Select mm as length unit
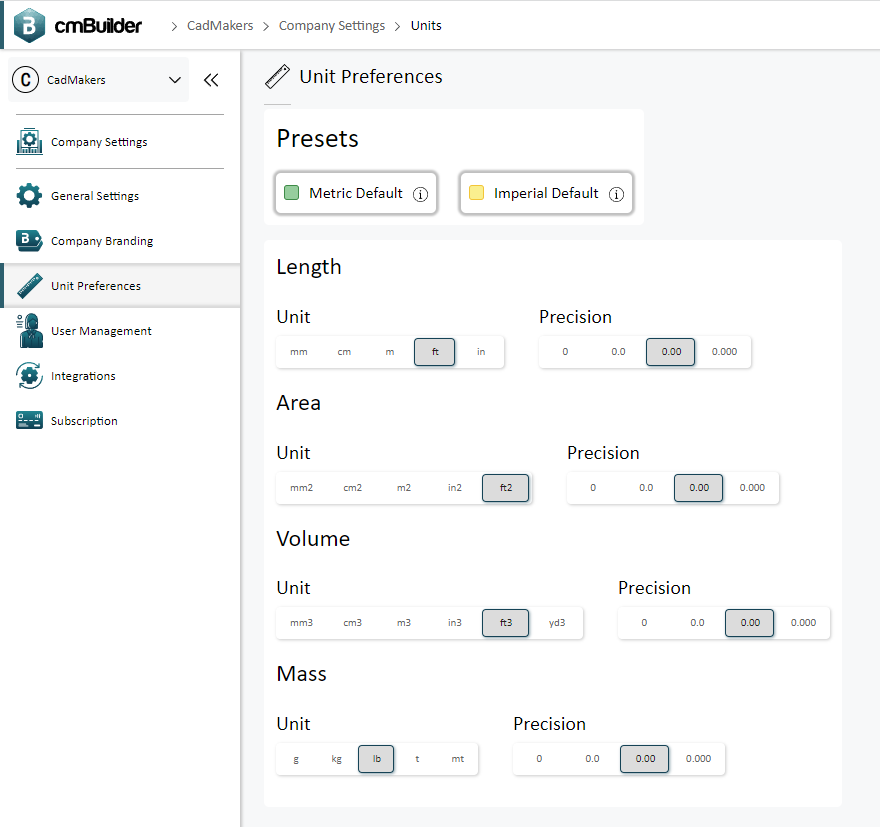Screen dimensions: 880x827 pos(299,352)
